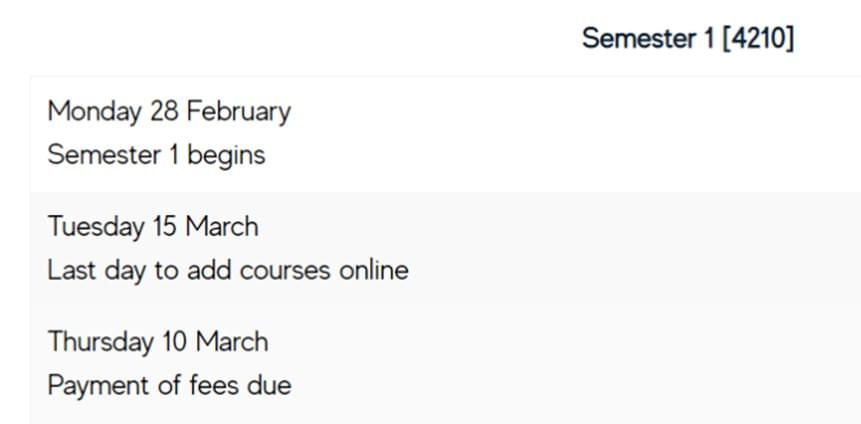Click the word February in first row
The image size is (861, 424).
(x=239, y=112)
